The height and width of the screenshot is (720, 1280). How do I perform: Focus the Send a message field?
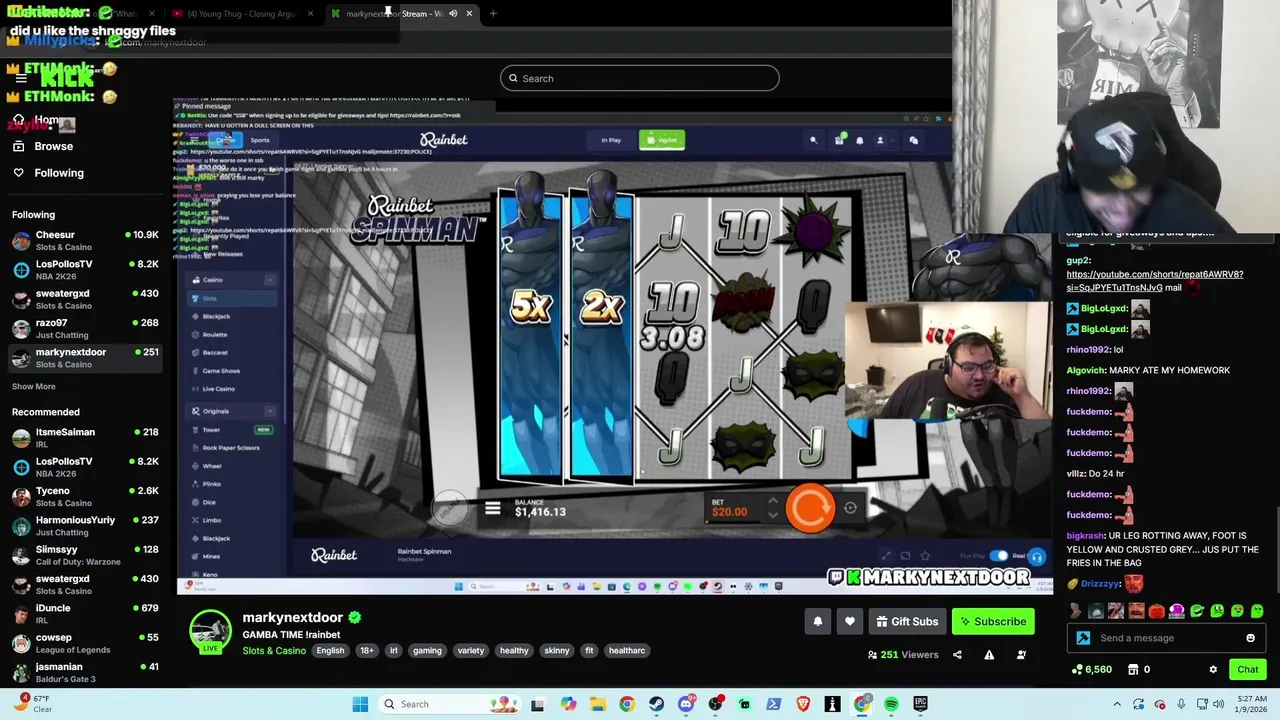coord(1165,638)
